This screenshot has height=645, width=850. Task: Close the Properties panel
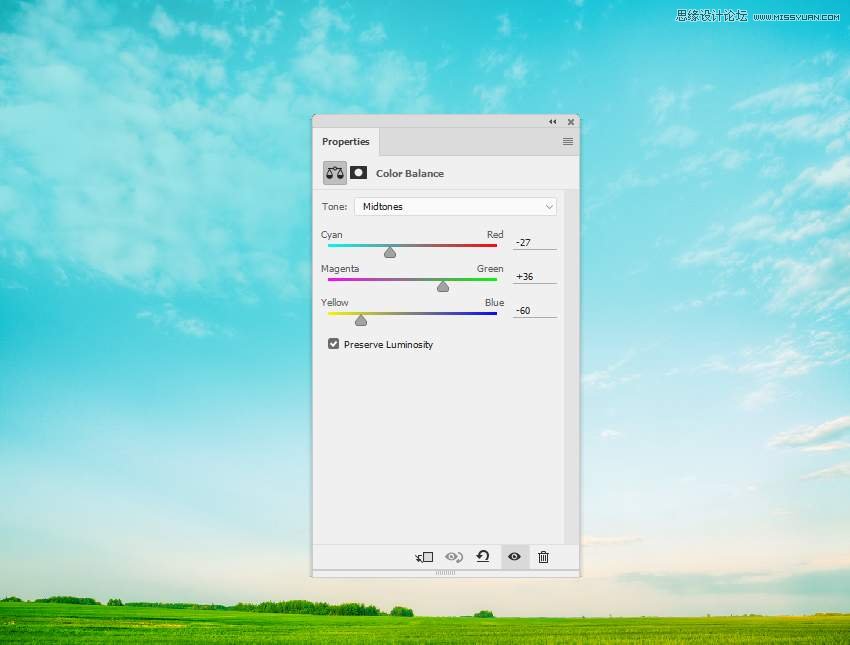point(571,121)
